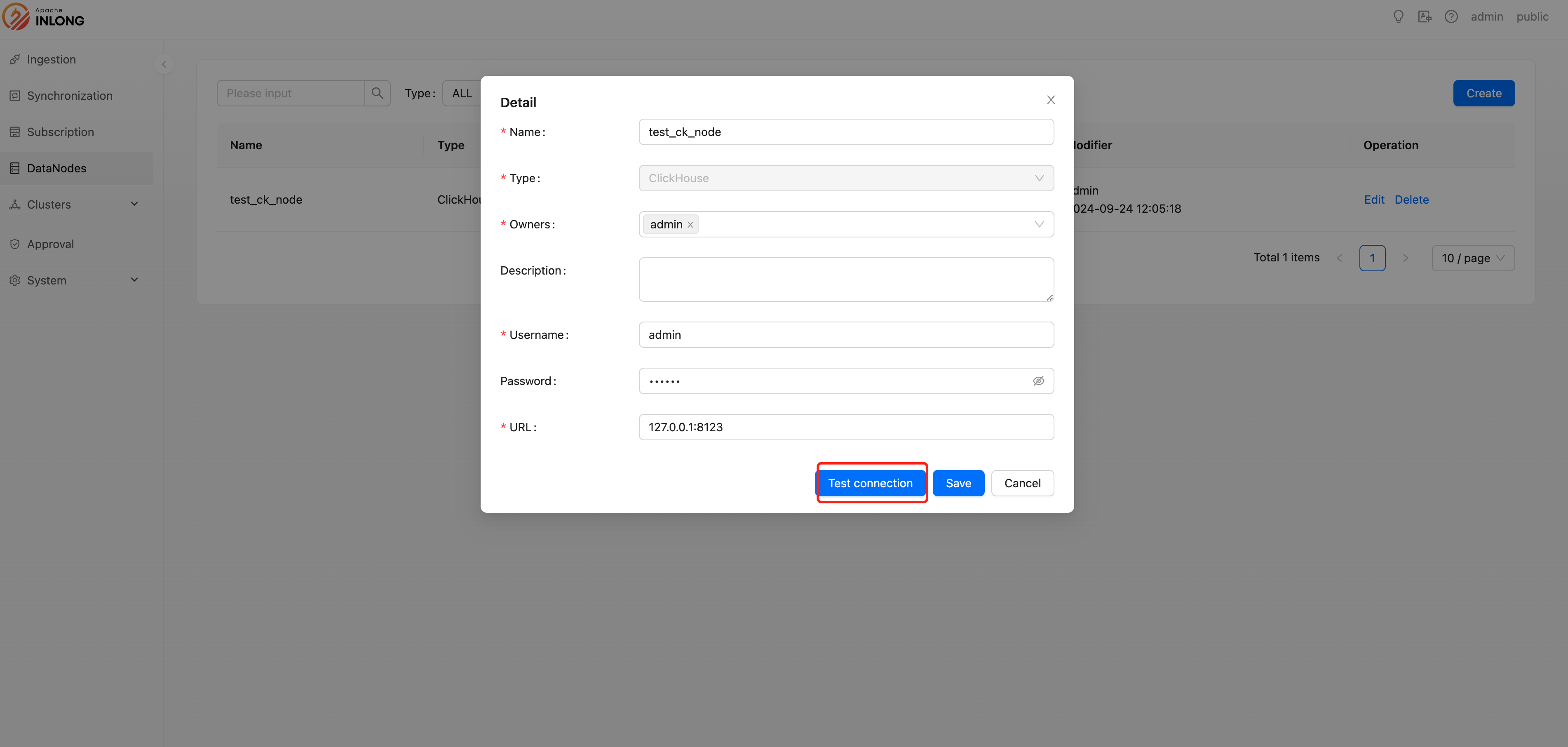Expand the Clusters submenu

[x=134, y=204]
